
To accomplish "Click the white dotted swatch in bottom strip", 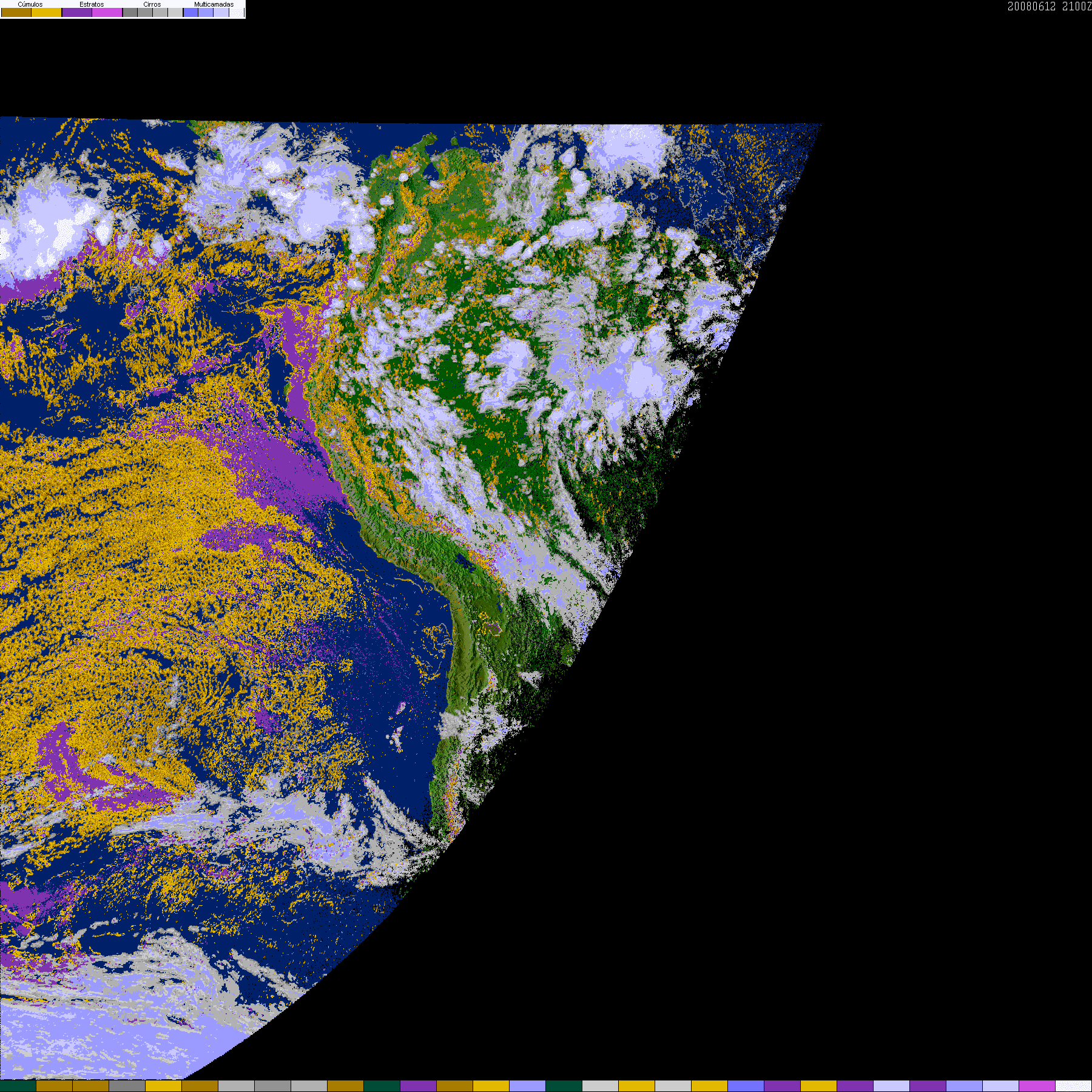I will pyautogui.click(x=1074, y=1086).
